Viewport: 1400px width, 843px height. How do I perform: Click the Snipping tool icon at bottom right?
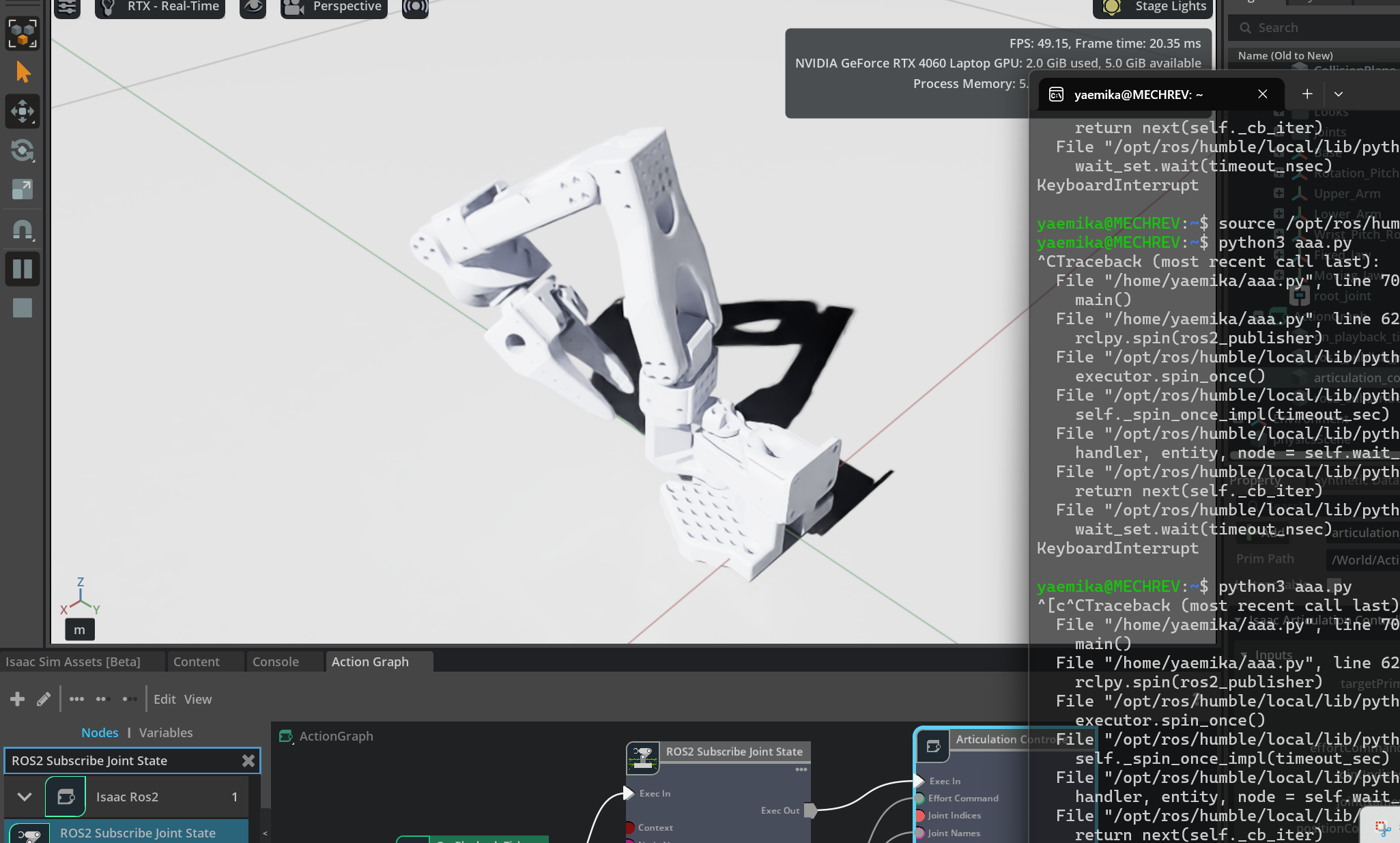1383,828
